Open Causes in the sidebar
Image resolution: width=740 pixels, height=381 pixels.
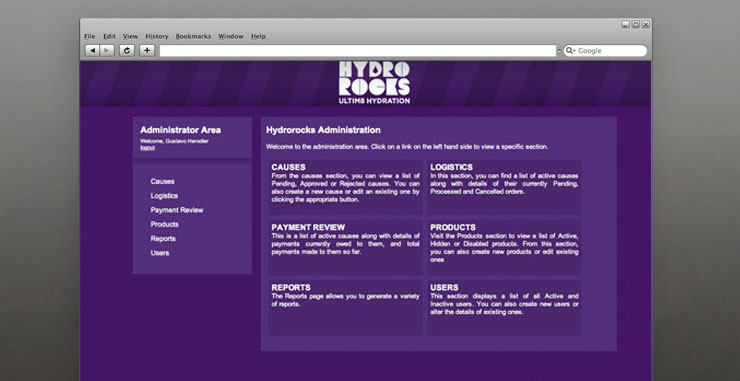click(x=162, y=181)
